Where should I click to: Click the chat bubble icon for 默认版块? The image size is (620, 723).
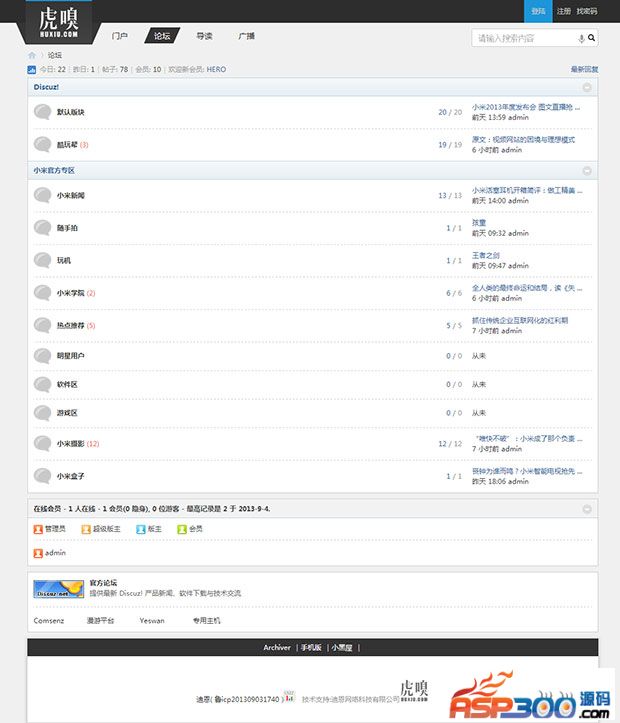(x=42, y=112)
